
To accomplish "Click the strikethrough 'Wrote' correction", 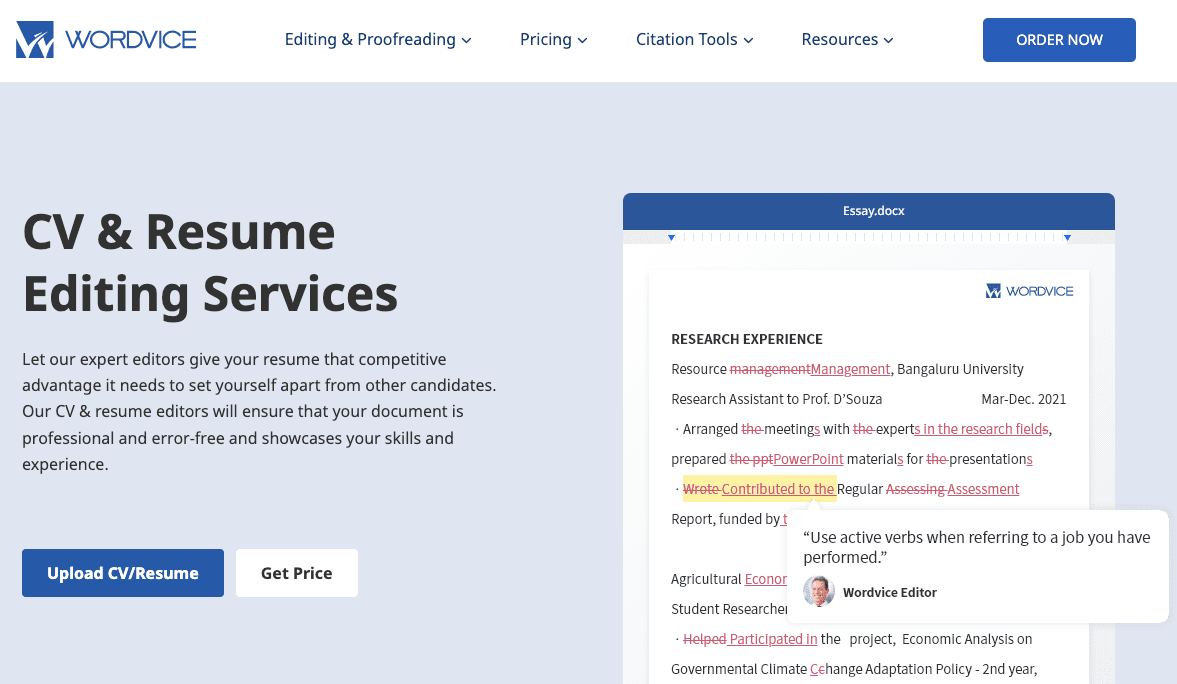I will point(699,488).
